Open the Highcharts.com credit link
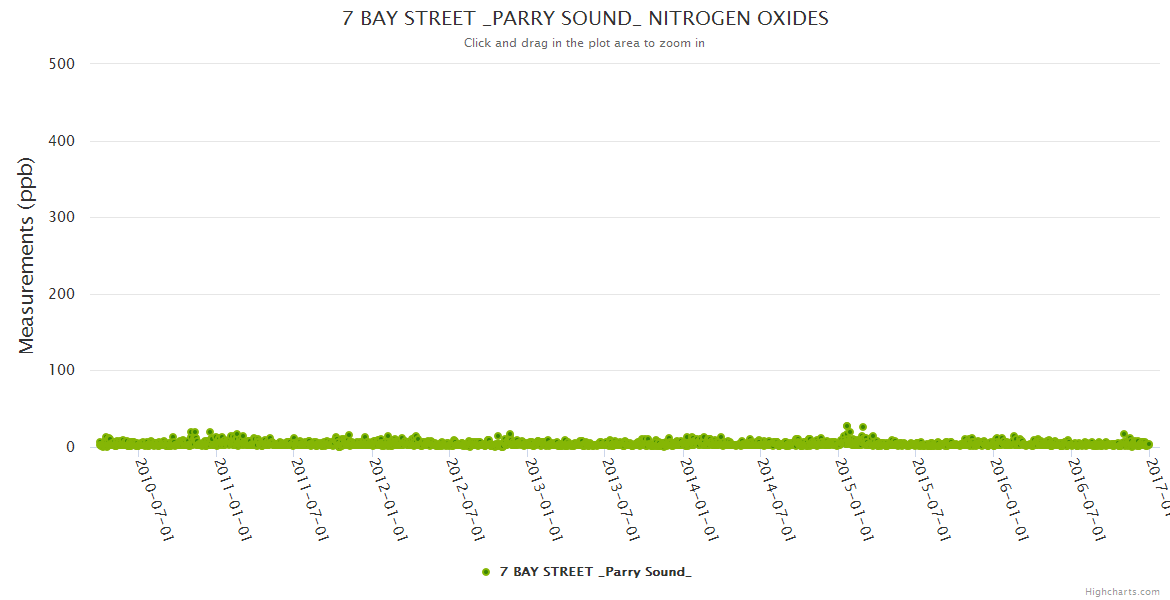This screenshot has width=1170, height=600. pos(1122,592)
